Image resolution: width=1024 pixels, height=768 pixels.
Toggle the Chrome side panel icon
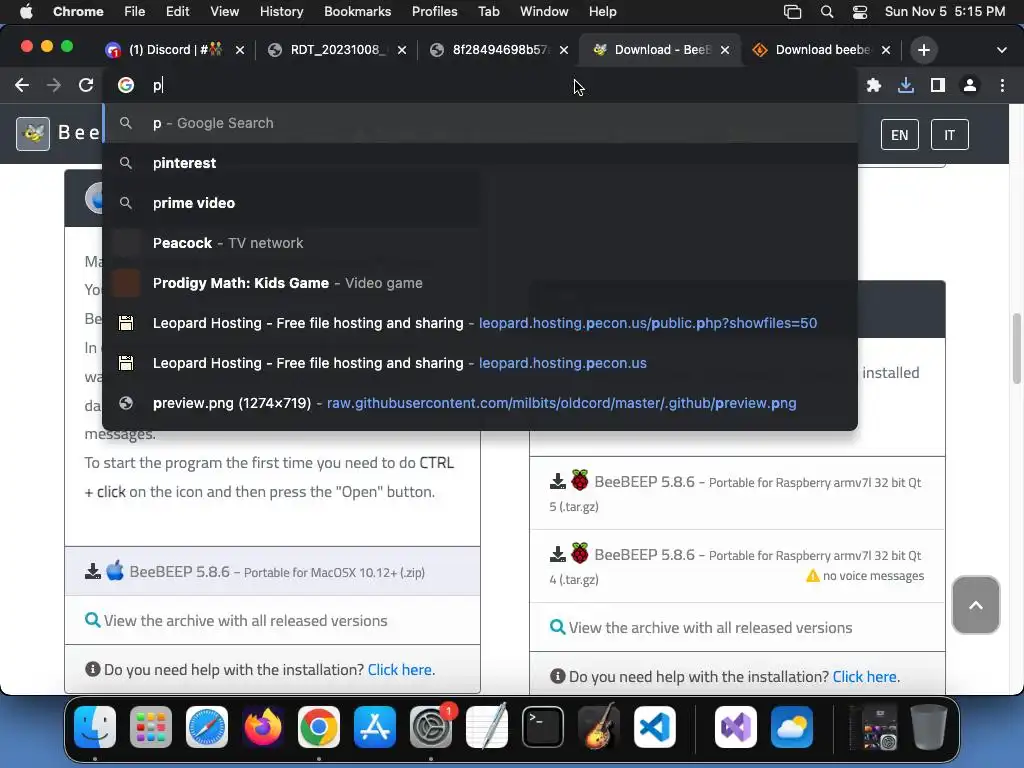pyautogui.click(x=938, y=85)
